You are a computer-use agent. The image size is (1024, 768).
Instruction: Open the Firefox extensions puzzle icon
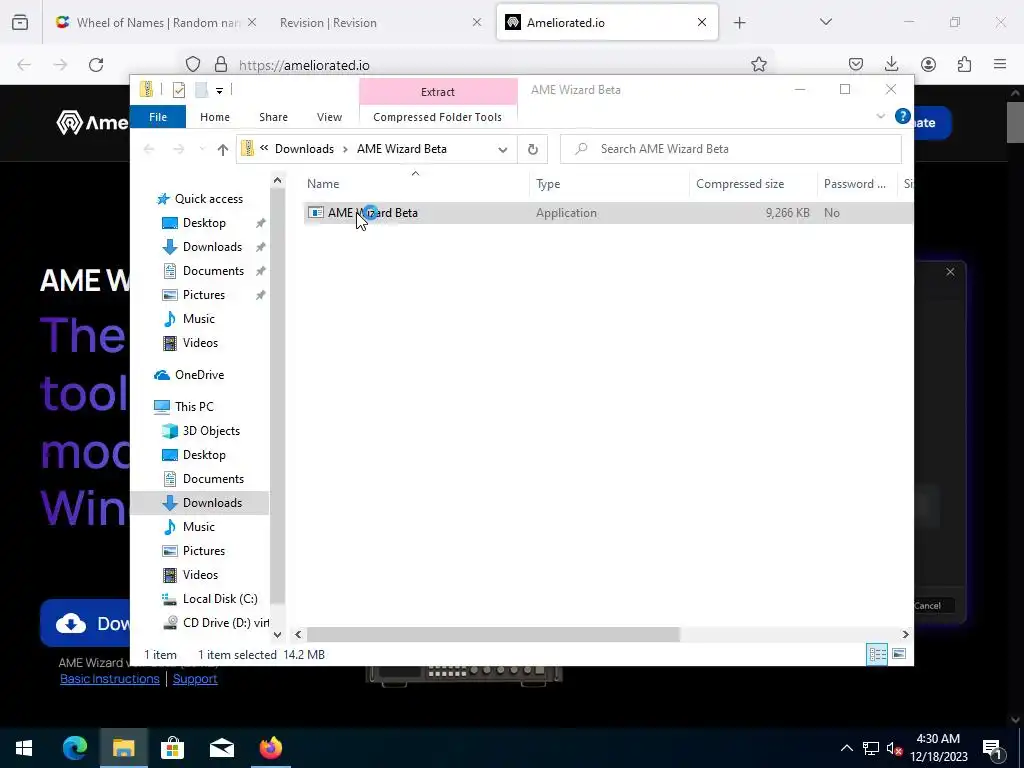click(x=964, y=64)
